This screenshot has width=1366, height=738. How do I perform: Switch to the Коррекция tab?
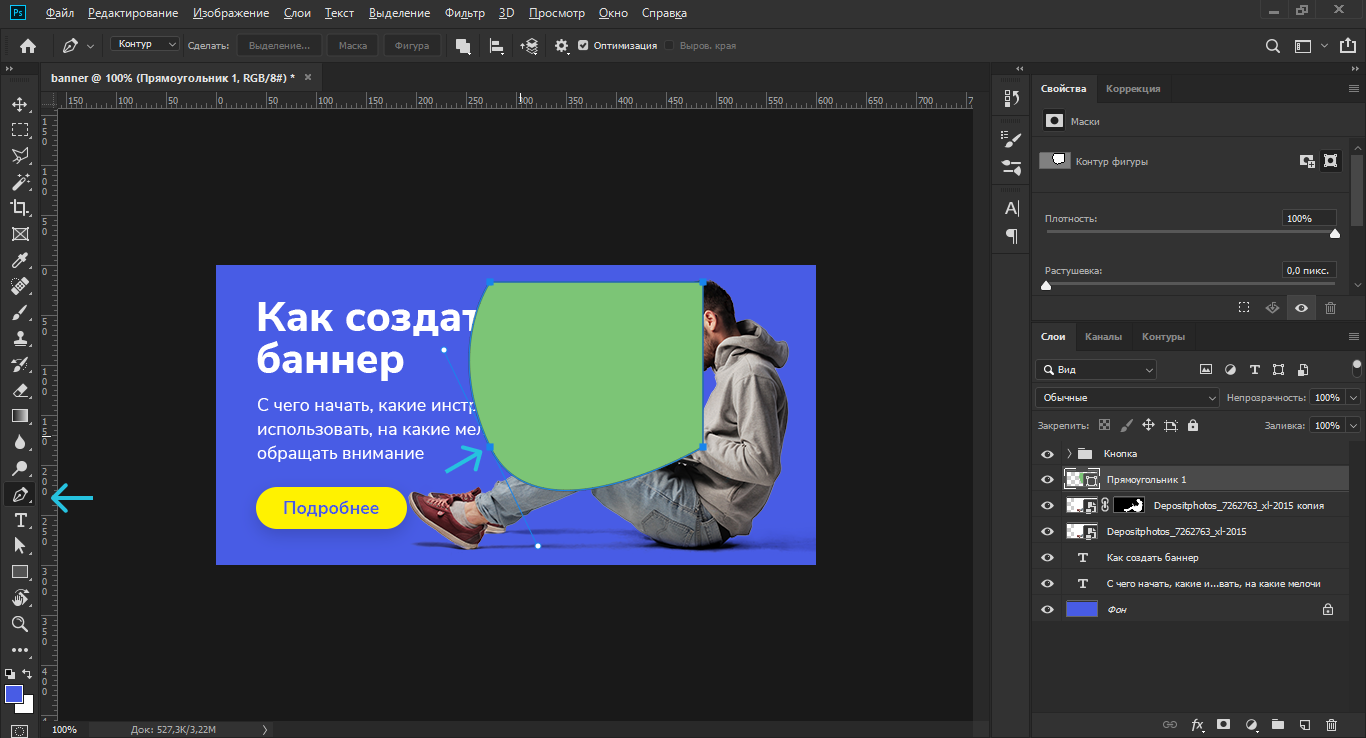click(1133, 88)
